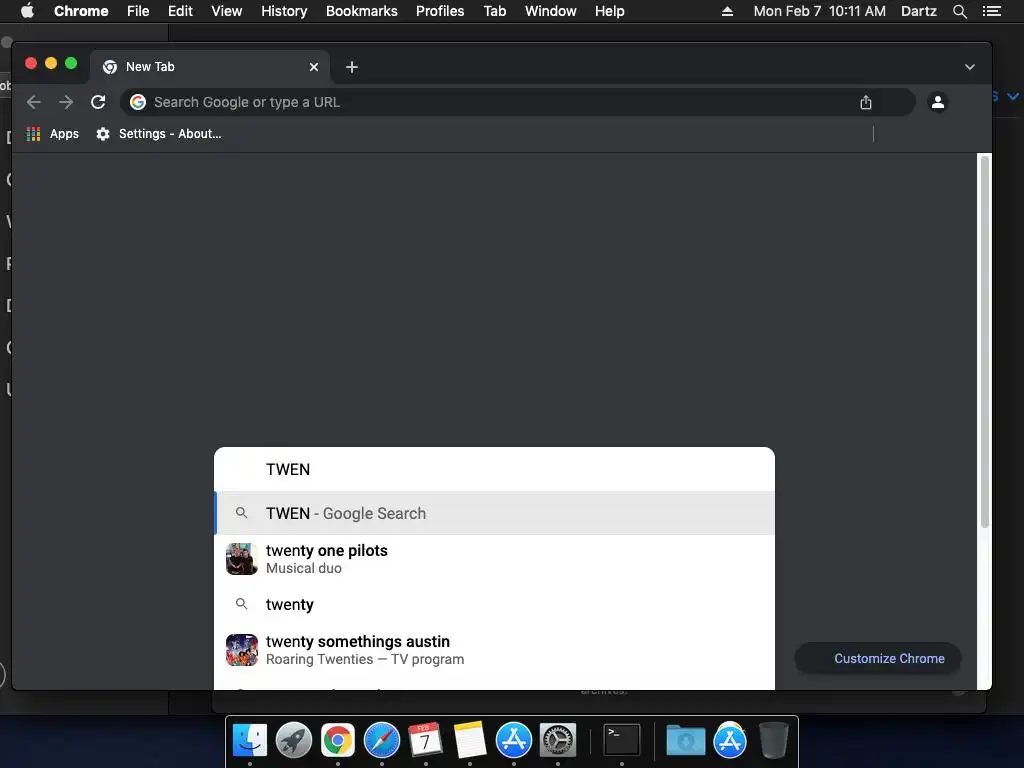The width and height of the screenshot is (1024, 768).
Task: Click the twenty one pilots thumbnail
Action: coord(242,559)
